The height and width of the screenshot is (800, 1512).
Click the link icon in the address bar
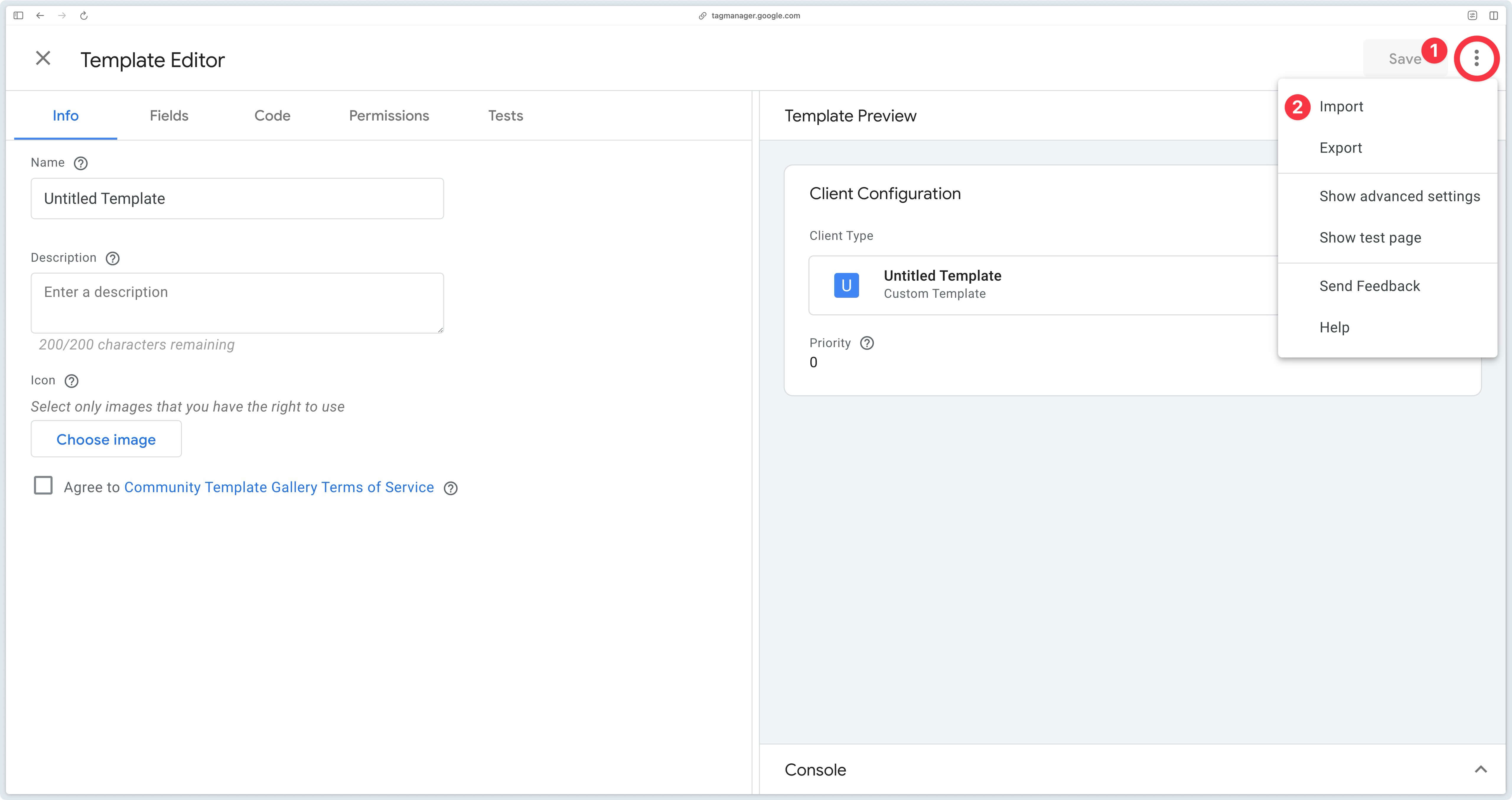[702, 16]
